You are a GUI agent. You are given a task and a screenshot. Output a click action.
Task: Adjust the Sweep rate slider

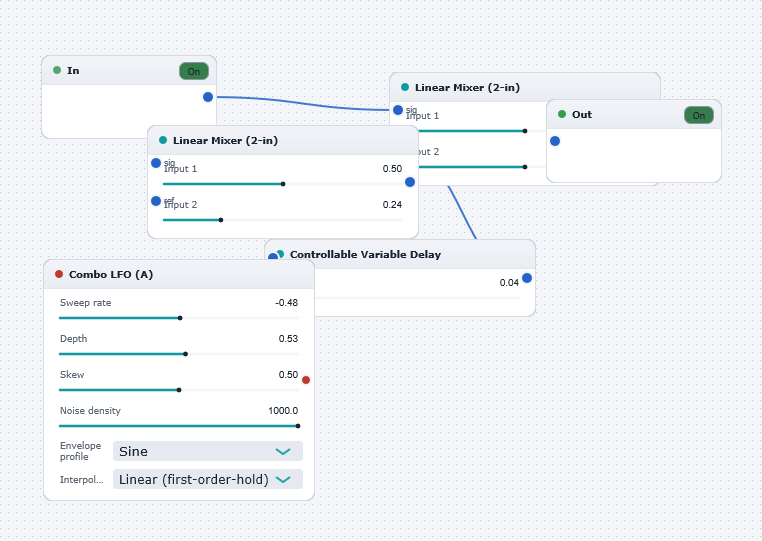tap(179, 318)
